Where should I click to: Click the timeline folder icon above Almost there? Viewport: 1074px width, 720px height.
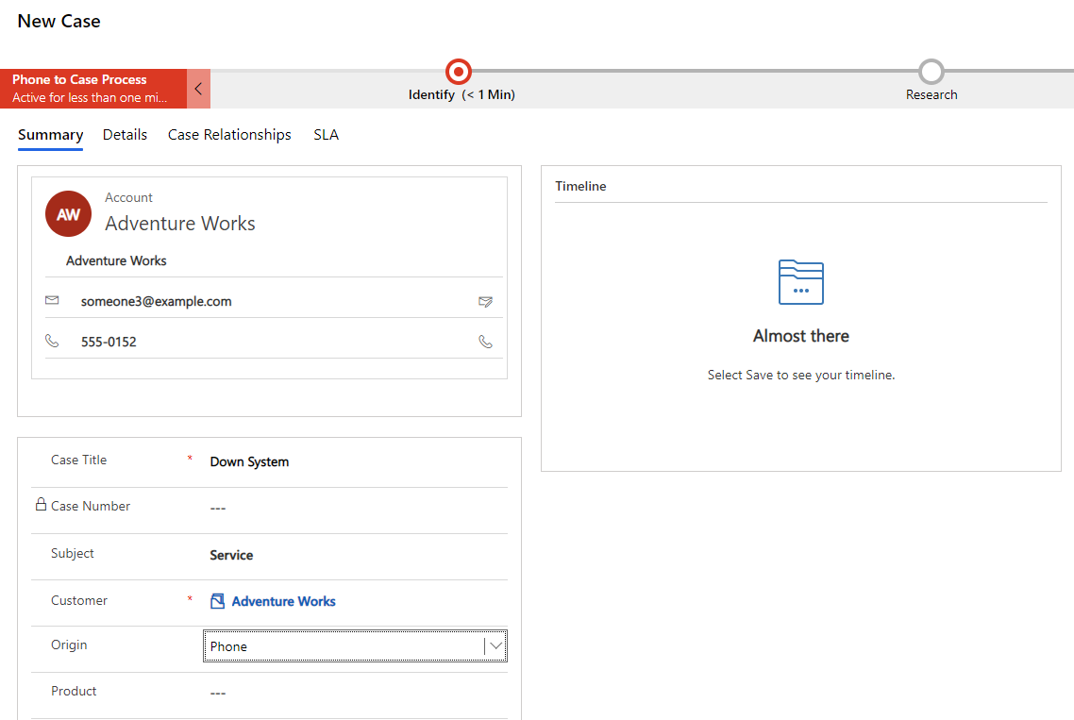801,282
